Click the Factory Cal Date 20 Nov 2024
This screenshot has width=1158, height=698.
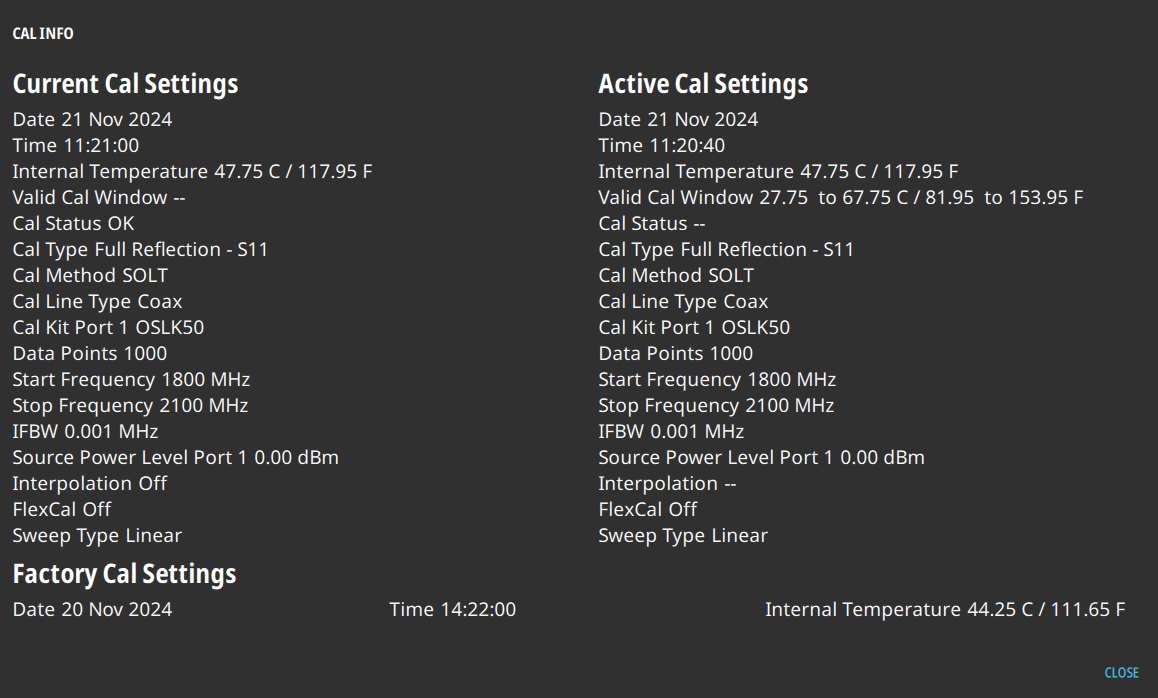tap(92, 609)
